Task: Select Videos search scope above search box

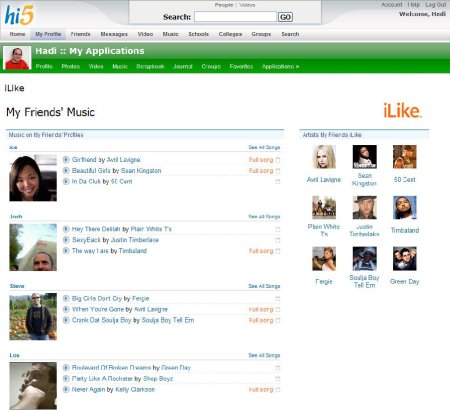Action: click(x=247, y=5)
